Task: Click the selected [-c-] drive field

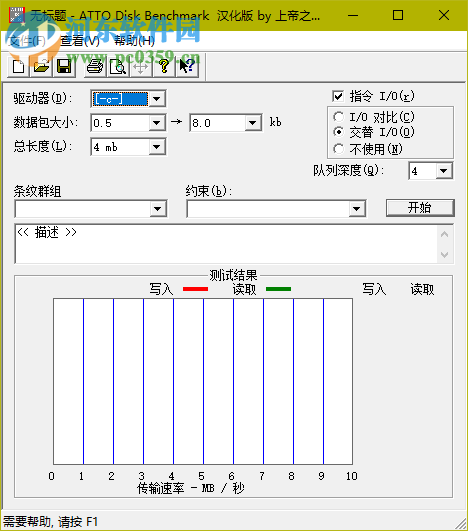Action: [121, 99]
